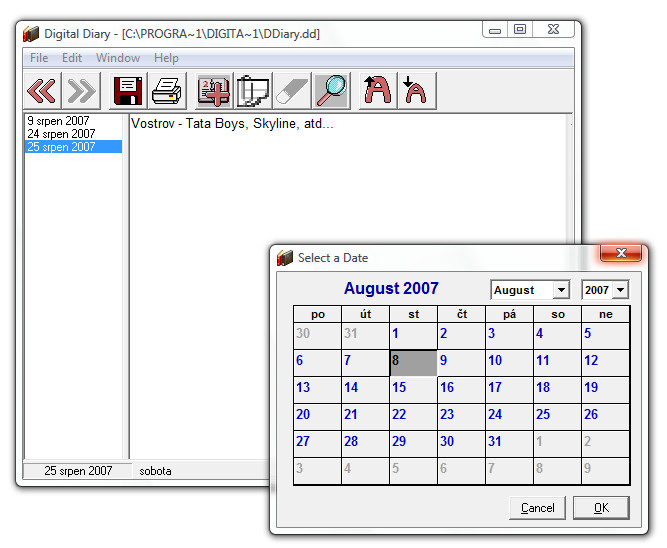This screenshot has height=548, width=667.
Task: Close the Select a Date dialog
Action: pyautogui.click(x=621, y=253)
